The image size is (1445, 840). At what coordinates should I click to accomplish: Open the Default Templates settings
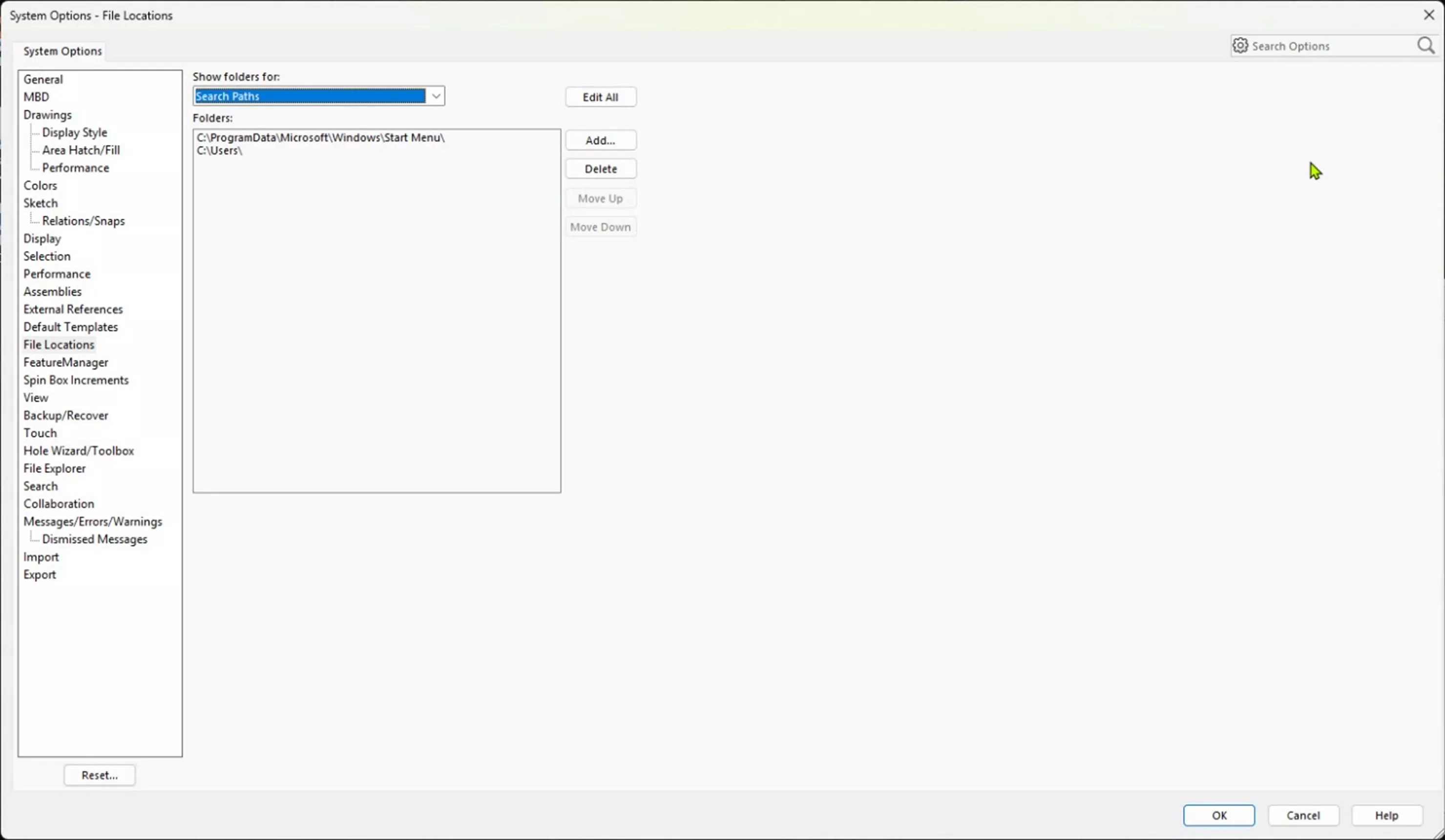click(x=70, y=327)
